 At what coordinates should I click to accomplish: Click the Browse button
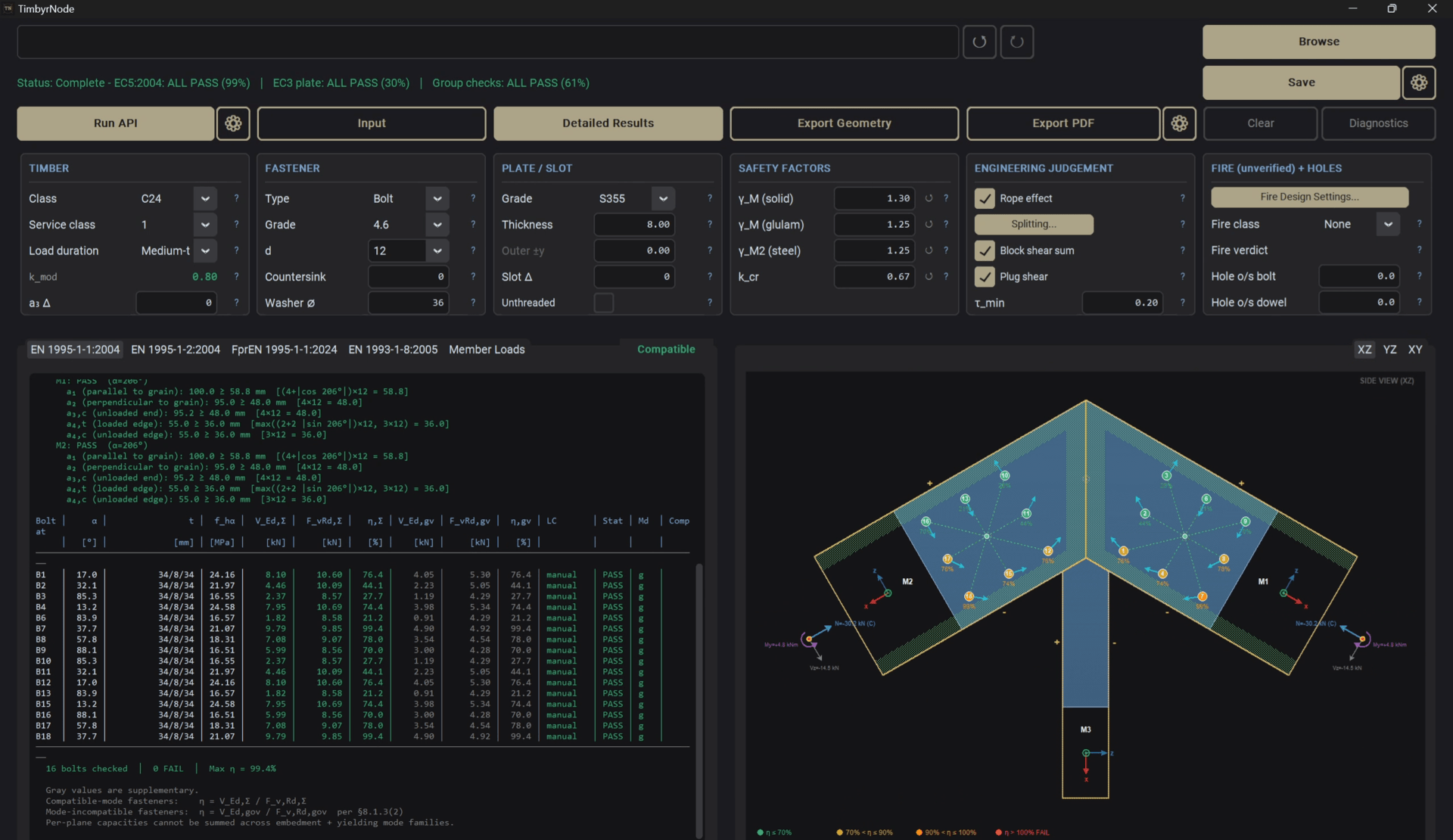[x=1319, y=42]
